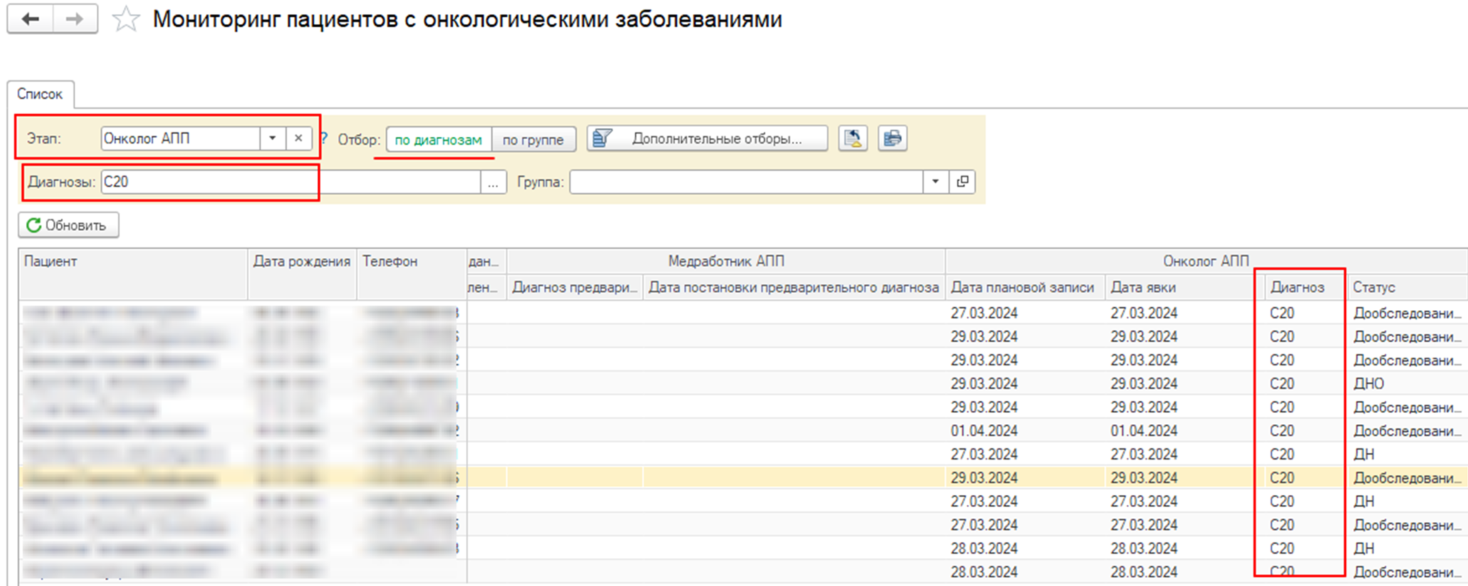Clear the Этап field with X button

[x=298, y=139]
